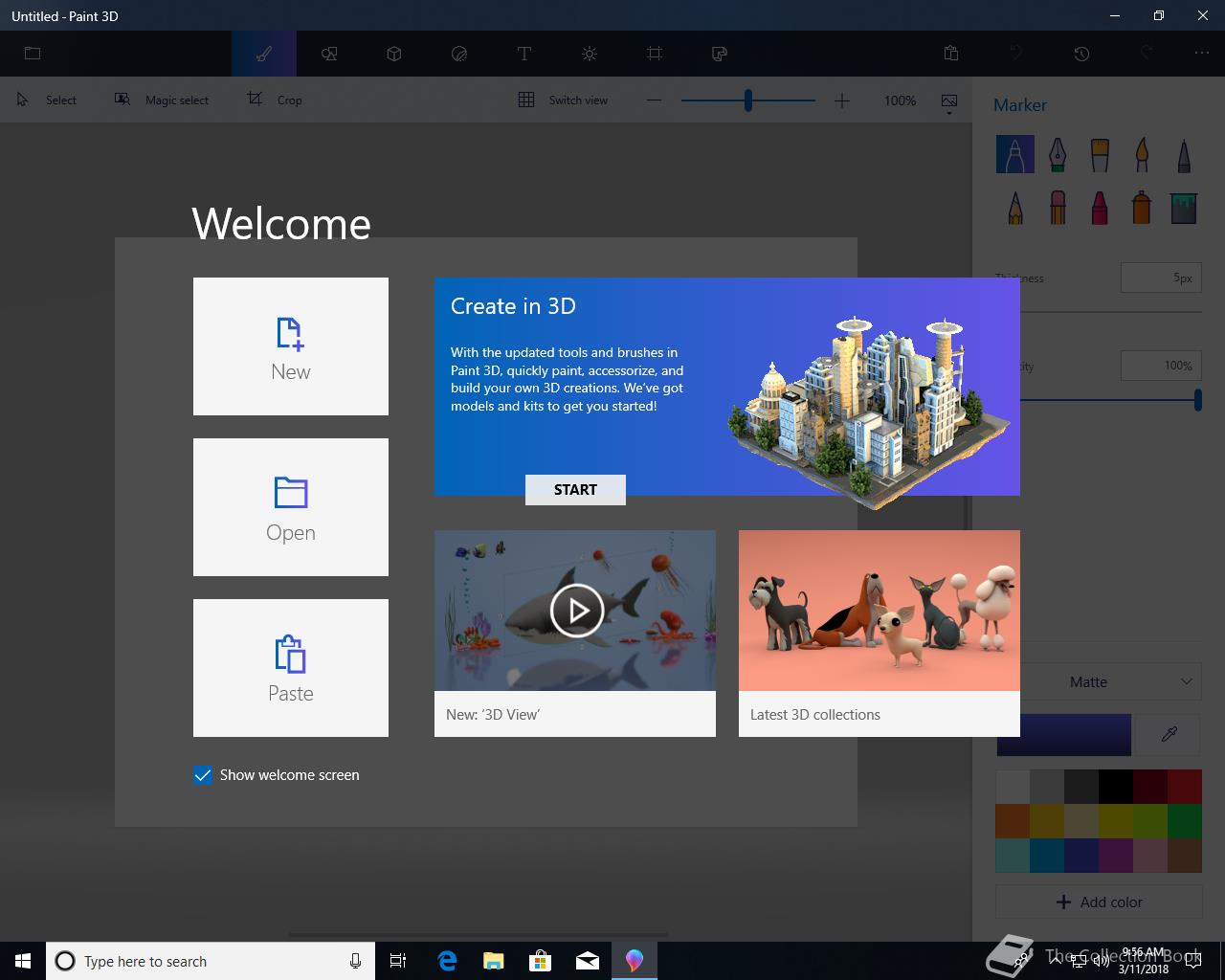Open Microsoft Edge from the taskbar
This screenshot has width=1225, height=980.
coord(447,961)
